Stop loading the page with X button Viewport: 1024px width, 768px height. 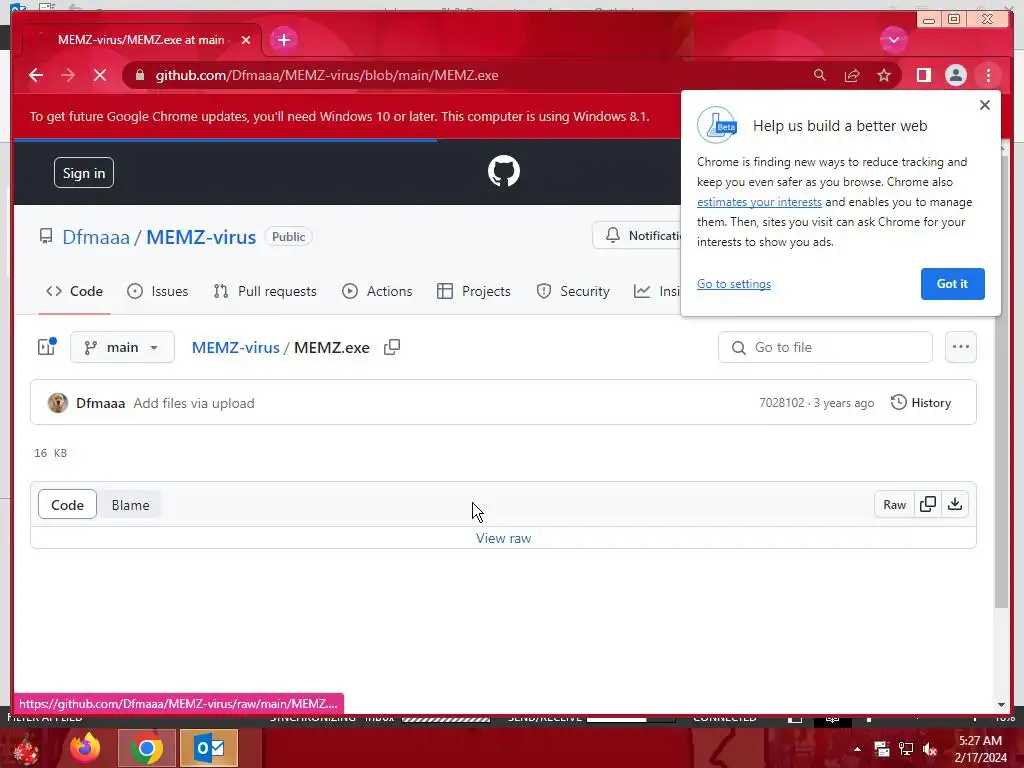click(x=100, y=75)
